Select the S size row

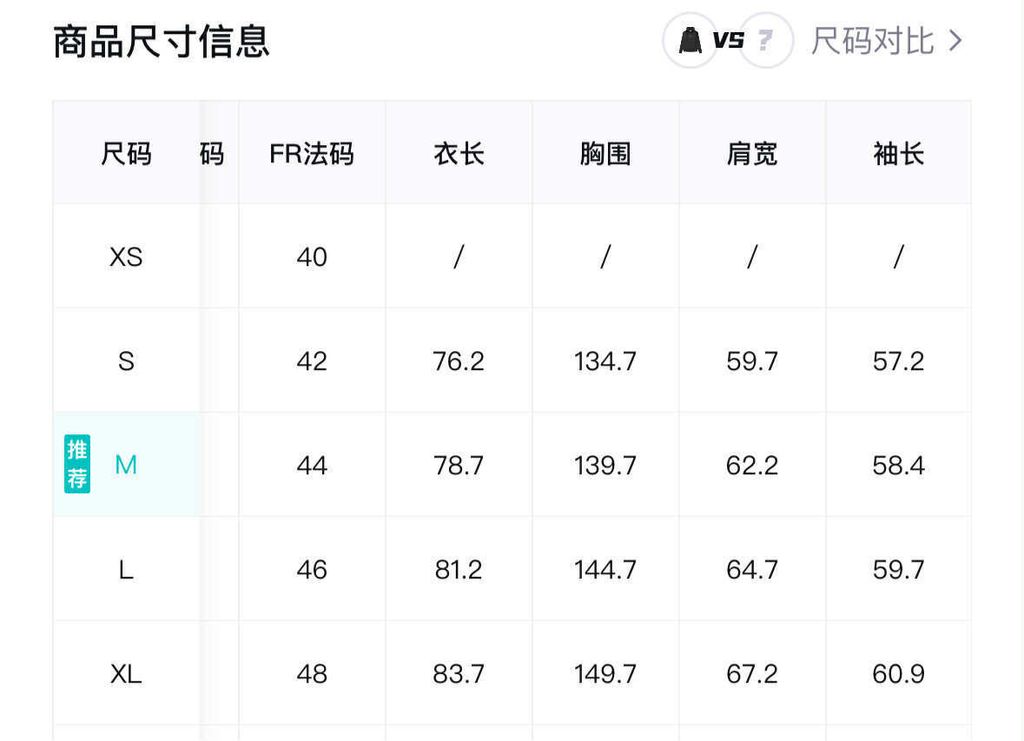126,361
